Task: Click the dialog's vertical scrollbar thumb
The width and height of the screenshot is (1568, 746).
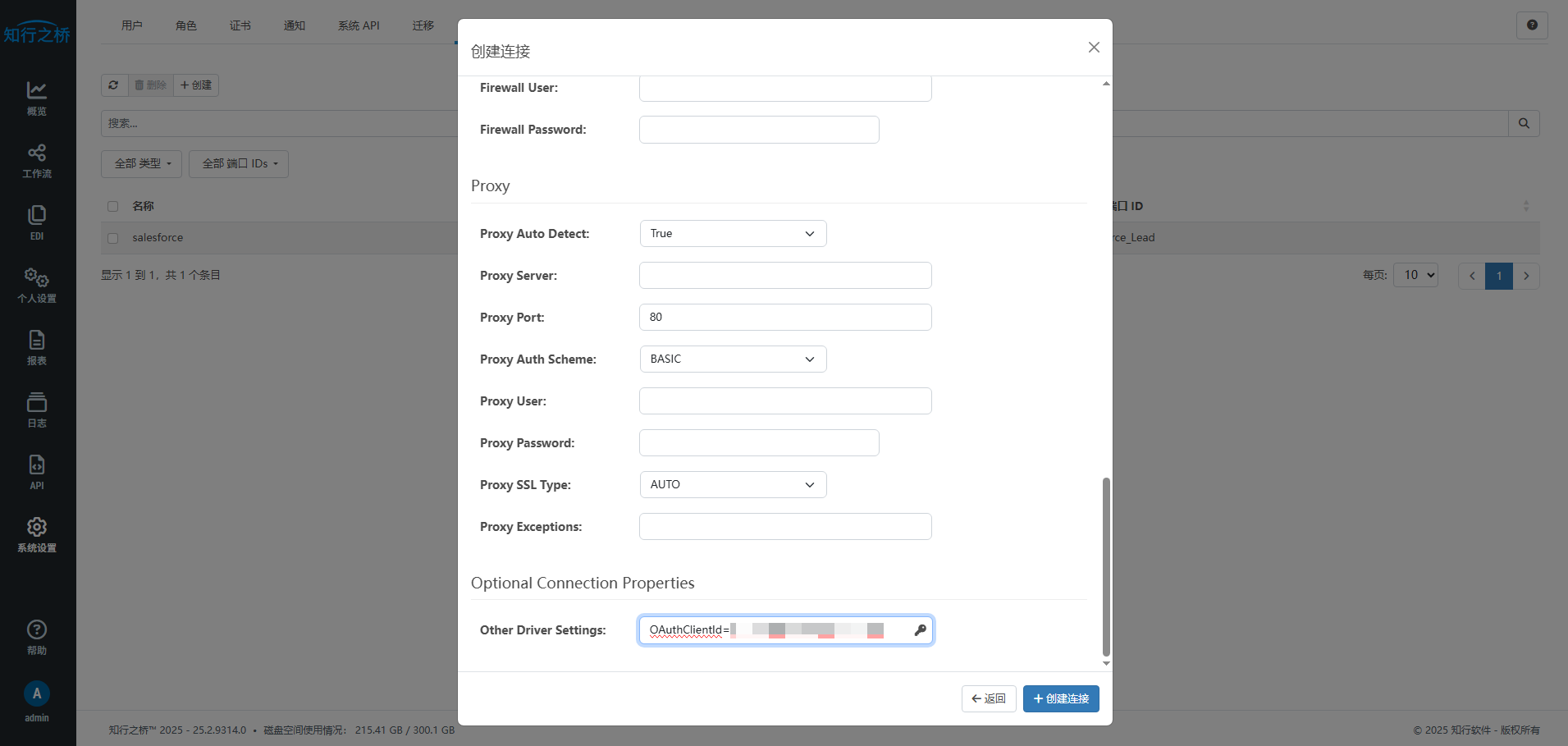Action: click(x=1106, y=566)
